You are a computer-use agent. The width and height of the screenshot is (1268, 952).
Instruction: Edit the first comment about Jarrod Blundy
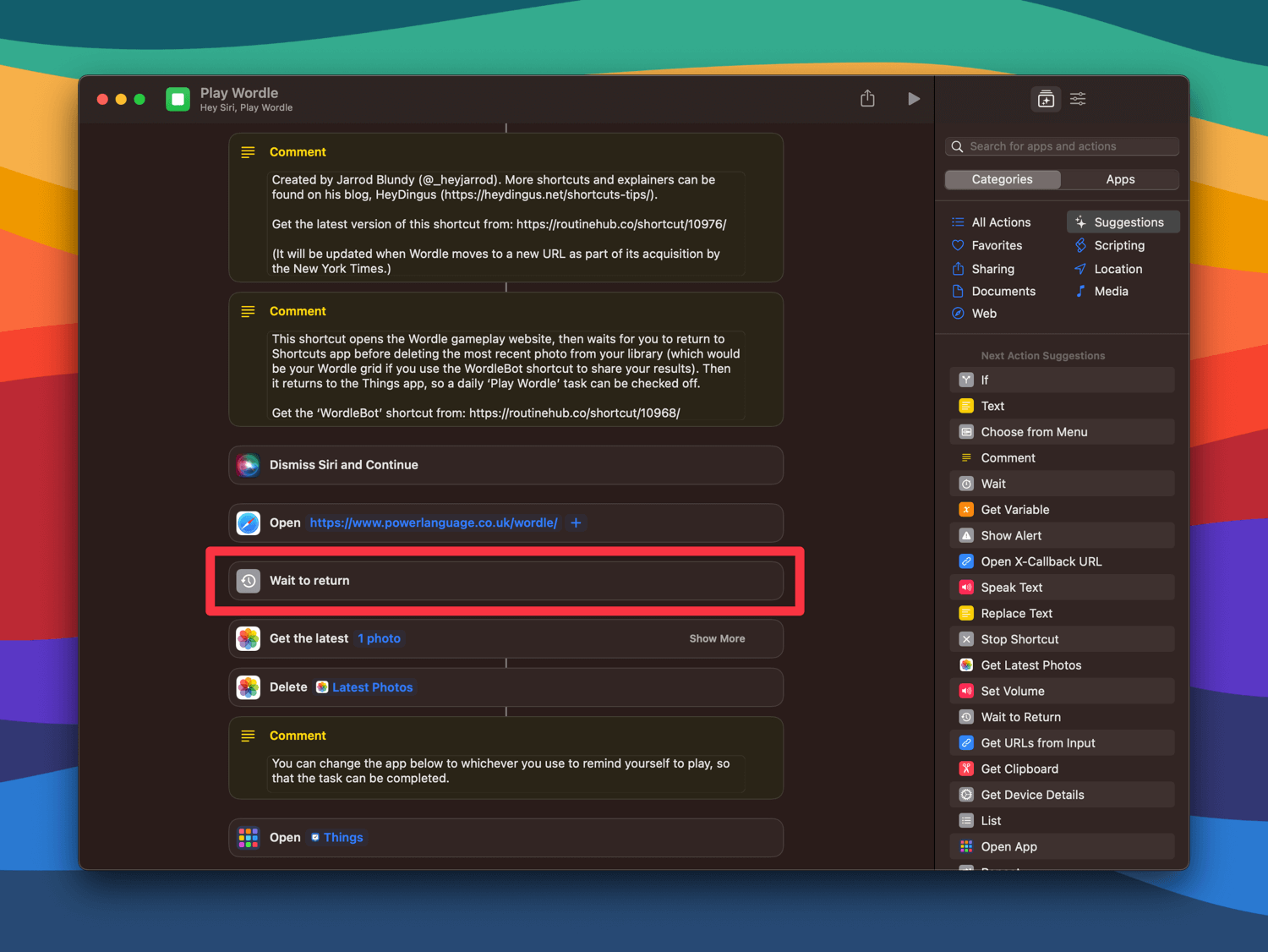506,224
